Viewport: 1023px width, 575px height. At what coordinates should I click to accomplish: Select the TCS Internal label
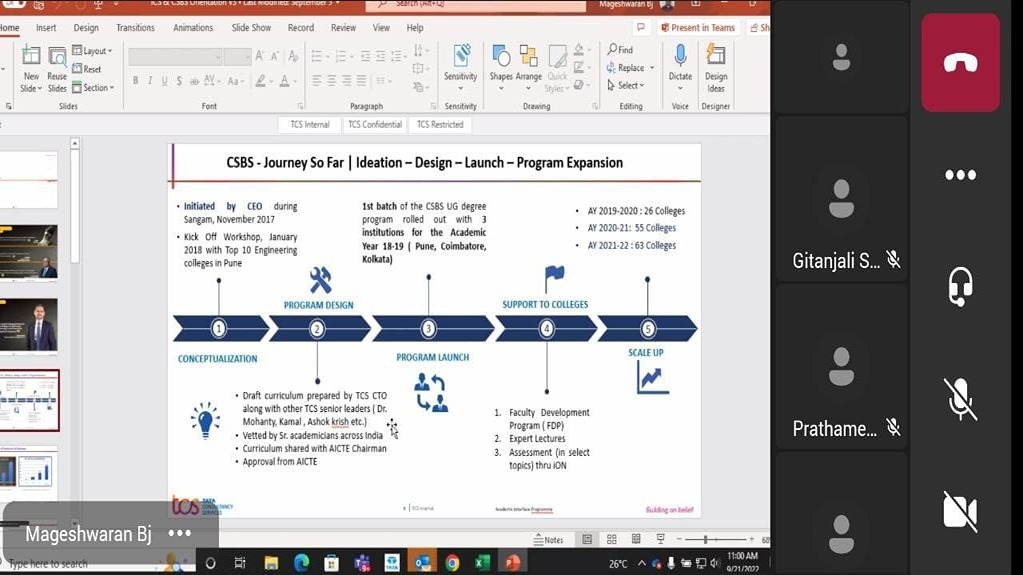tap(310, 125)
